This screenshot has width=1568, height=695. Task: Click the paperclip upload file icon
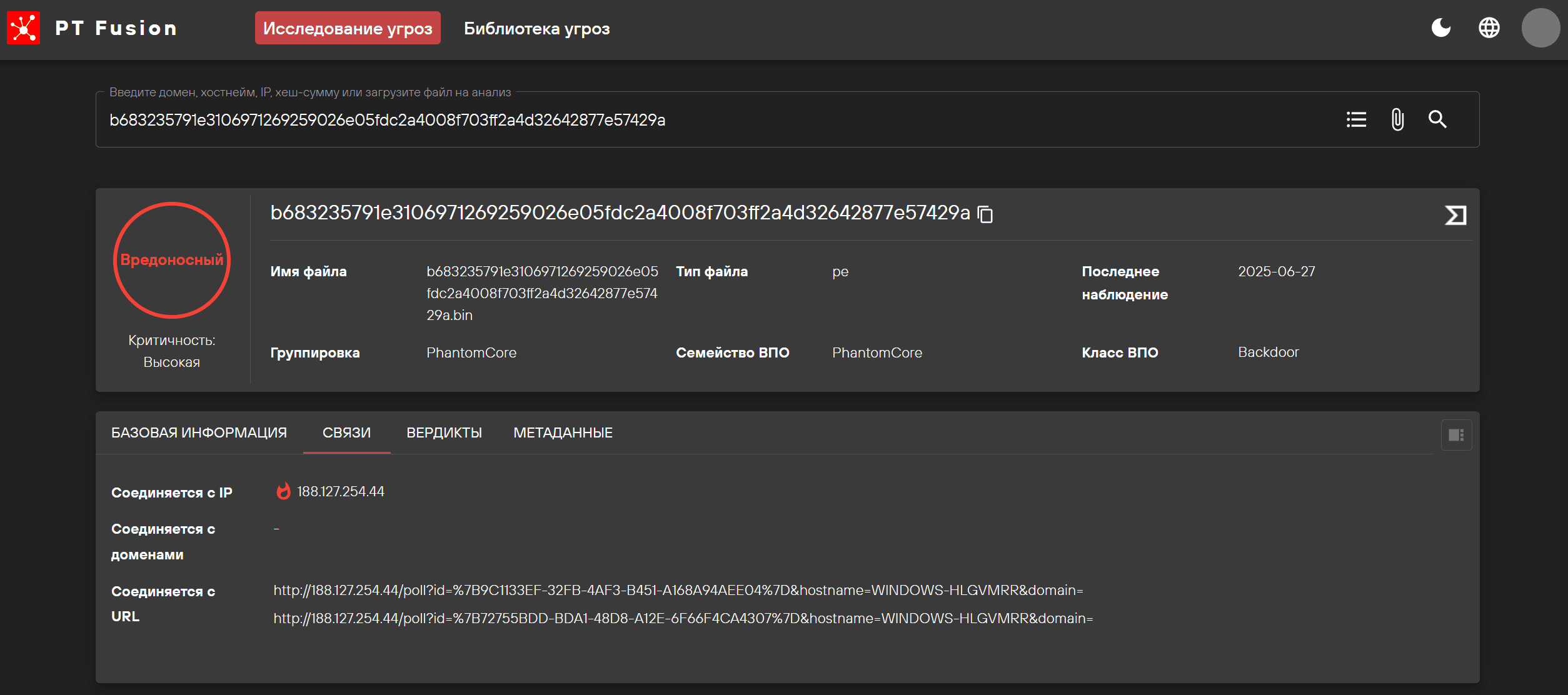[1397, 119]
